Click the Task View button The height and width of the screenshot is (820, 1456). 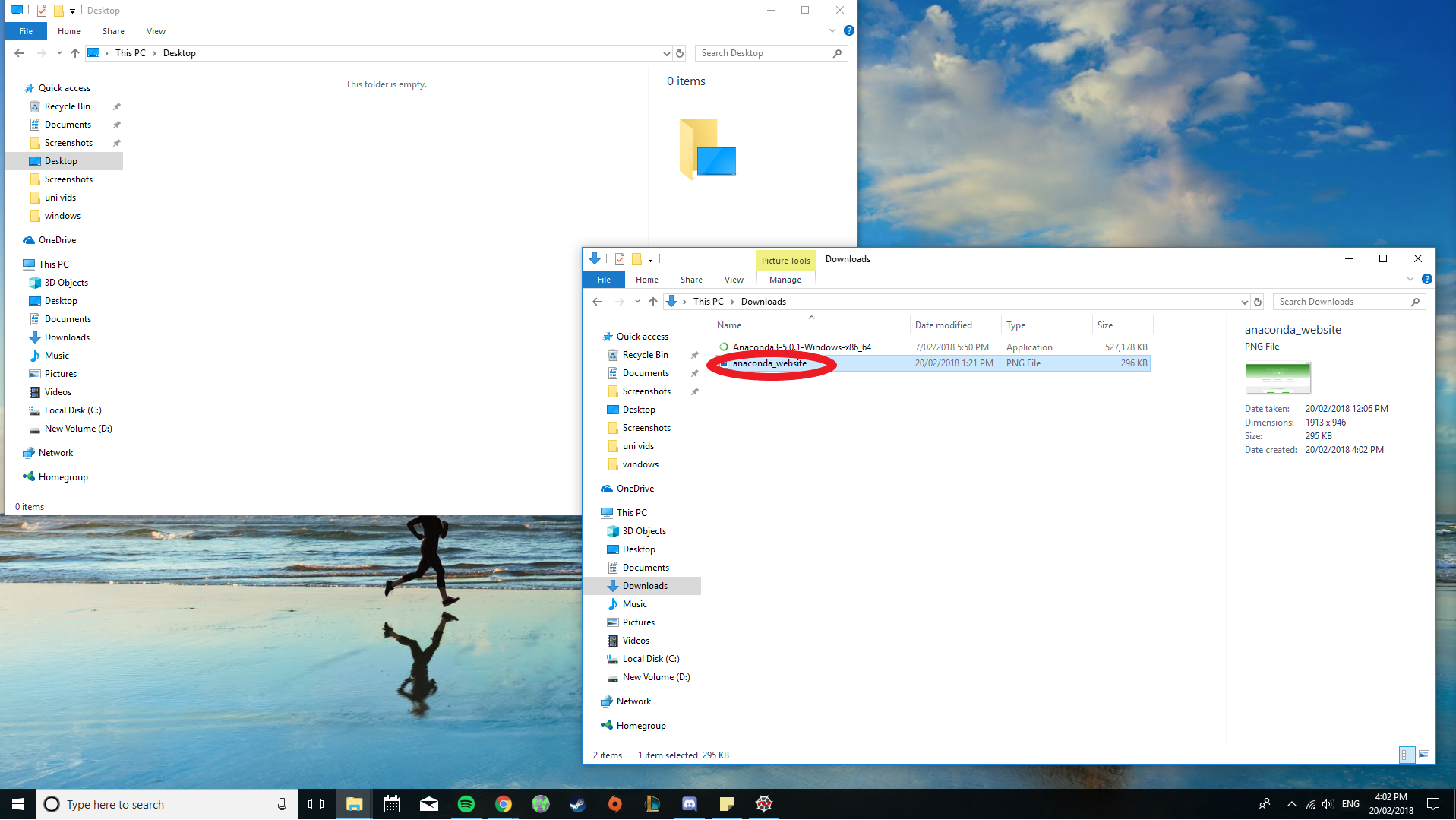point(316,804)
